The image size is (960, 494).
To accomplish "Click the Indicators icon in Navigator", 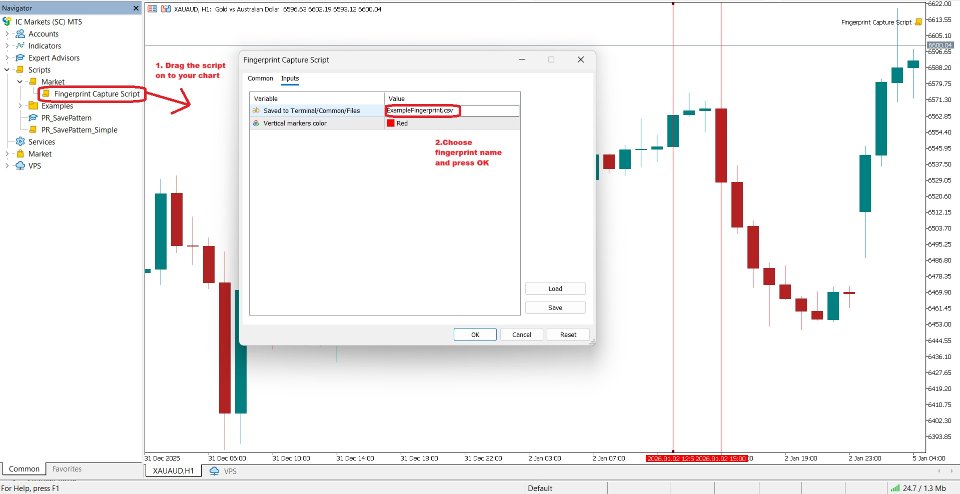I will [20, 46].
